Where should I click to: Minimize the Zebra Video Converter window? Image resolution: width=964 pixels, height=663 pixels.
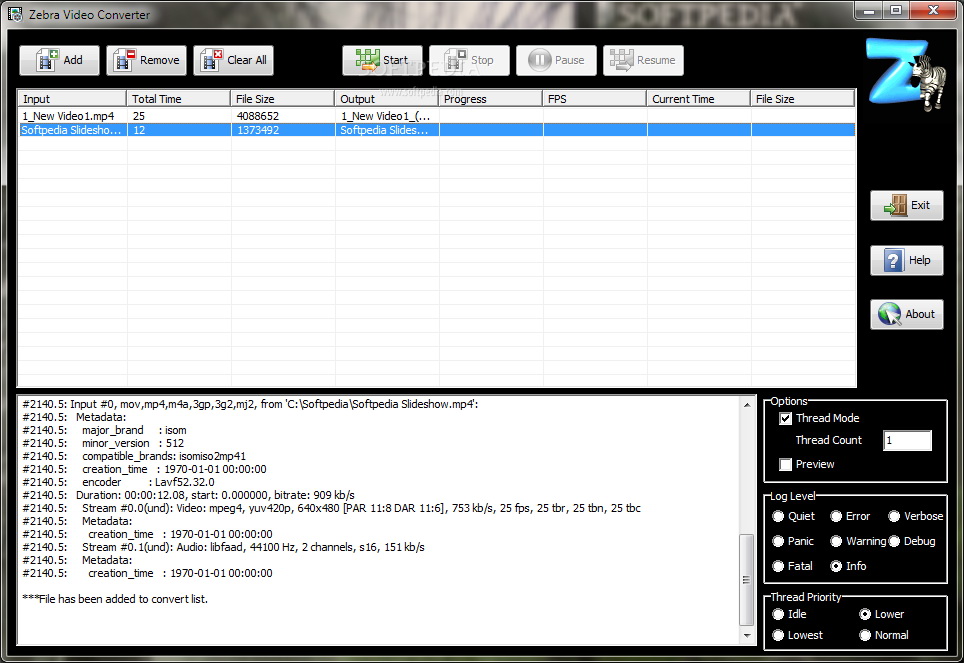coord(869,10)
